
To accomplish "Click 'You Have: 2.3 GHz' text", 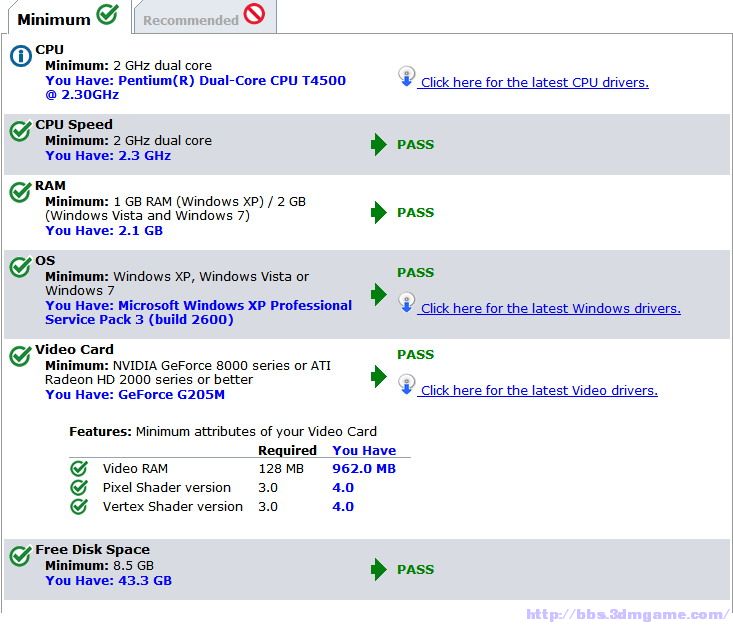I will (x=108, y=156).
